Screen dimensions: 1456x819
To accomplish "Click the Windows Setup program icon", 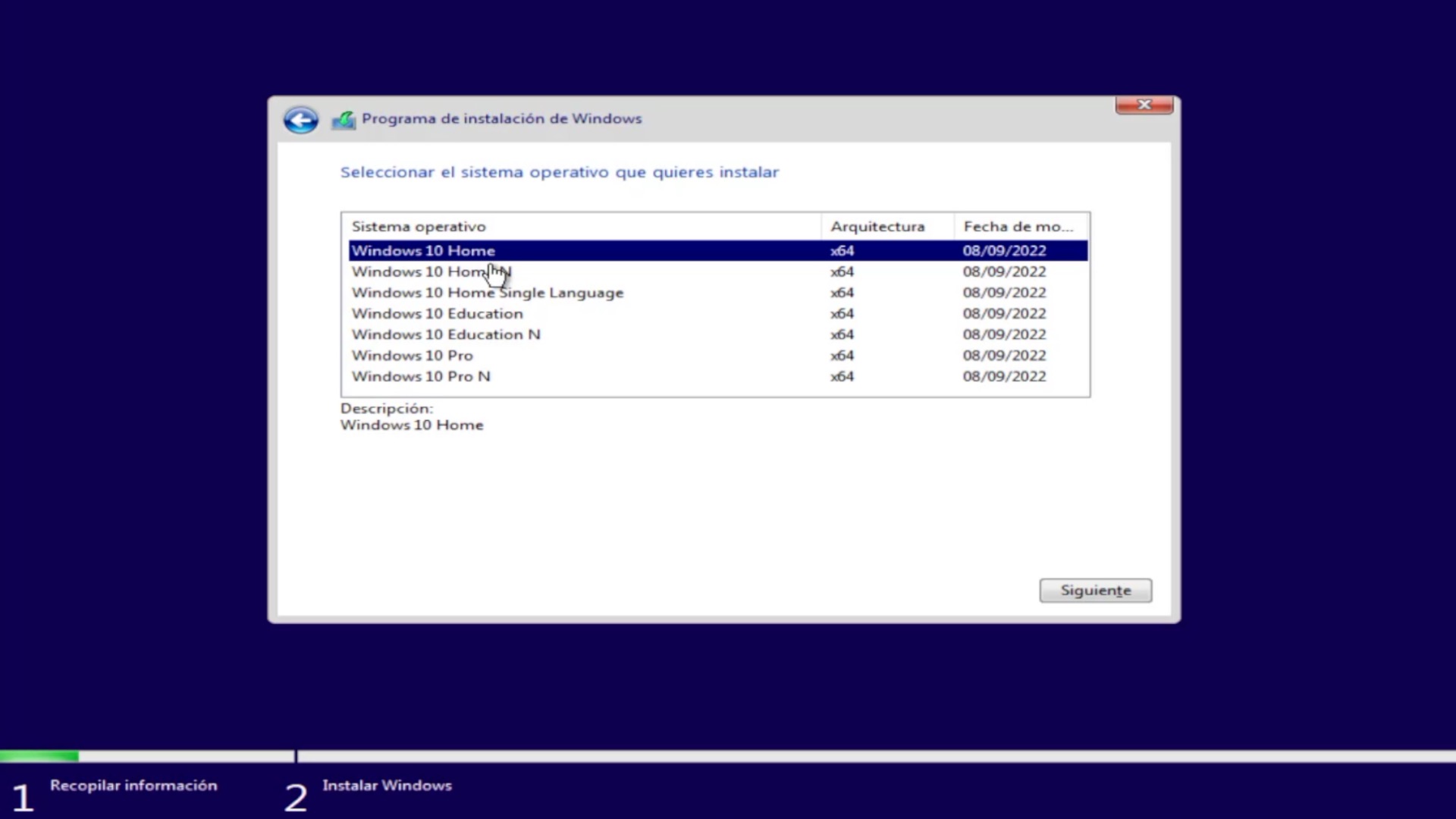I will point(344,119).
